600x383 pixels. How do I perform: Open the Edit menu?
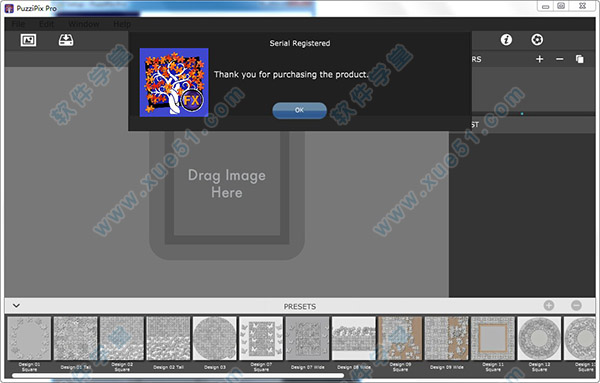pyautogui.click(x=47, y=24)
